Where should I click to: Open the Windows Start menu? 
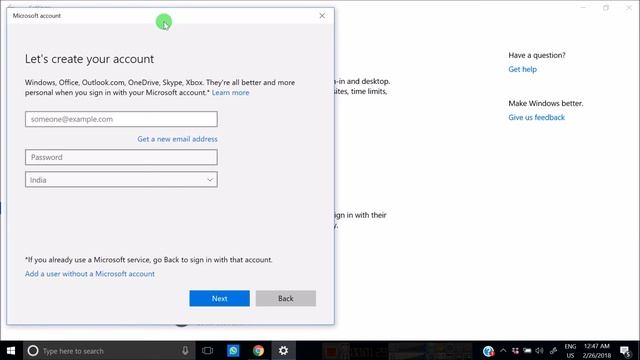coord(11,351)
